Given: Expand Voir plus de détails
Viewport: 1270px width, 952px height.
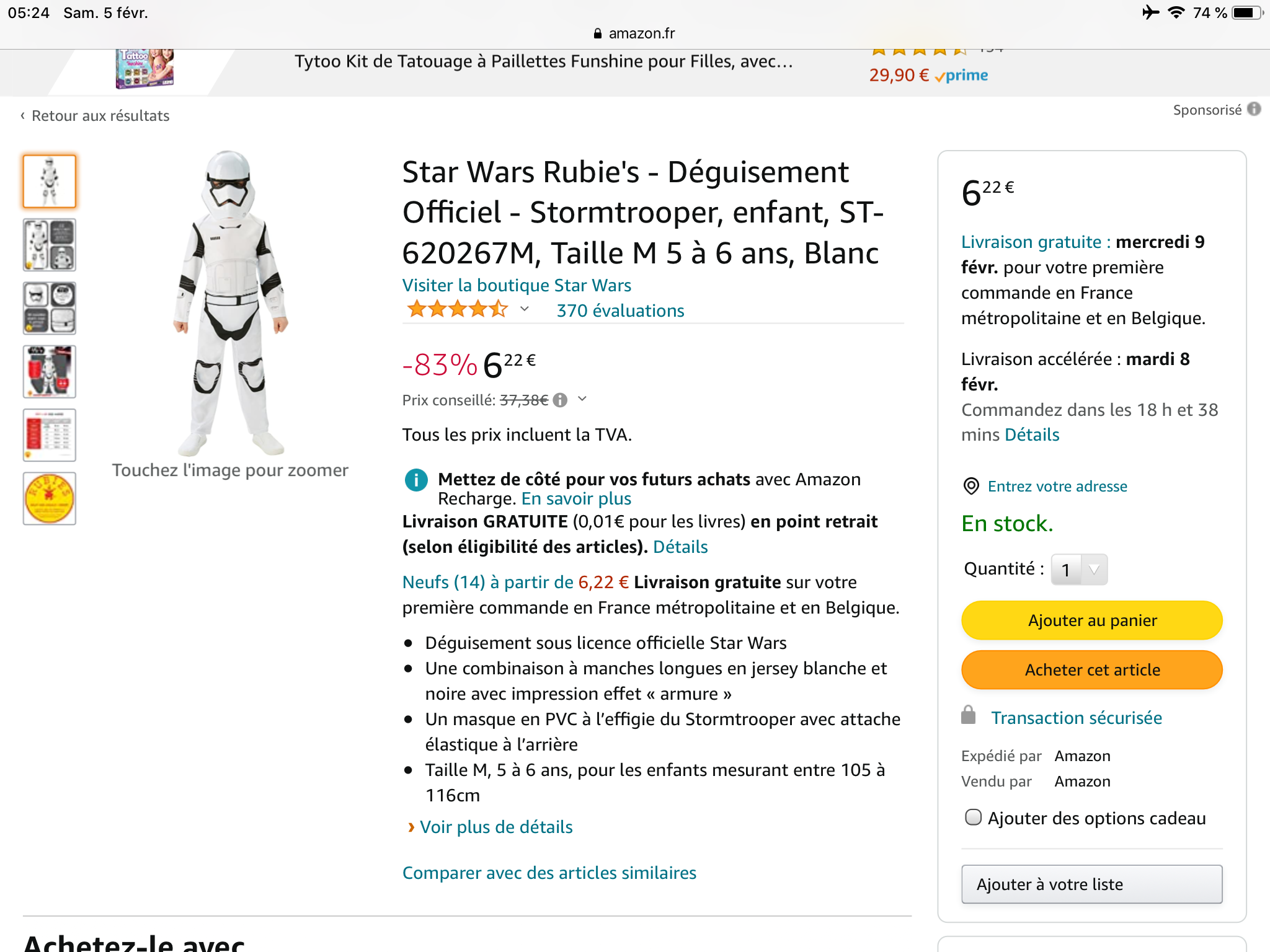Looking at the screenshot, I should click(x=496, y=827).
